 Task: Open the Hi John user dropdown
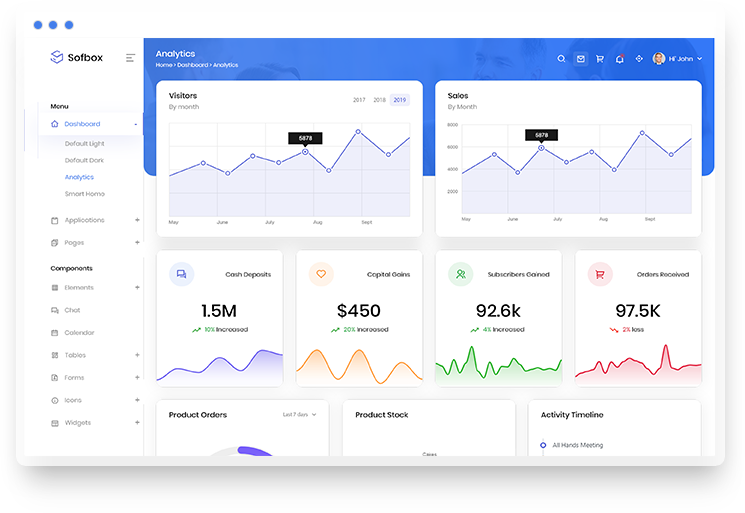(x=678, y=59)
